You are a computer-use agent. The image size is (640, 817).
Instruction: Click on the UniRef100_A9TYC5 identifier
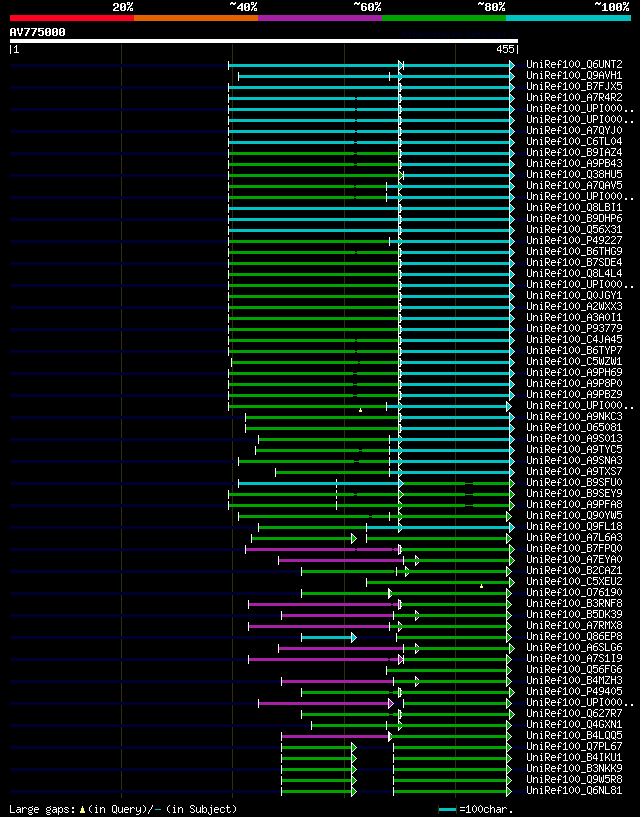click(x=574, y=449)
